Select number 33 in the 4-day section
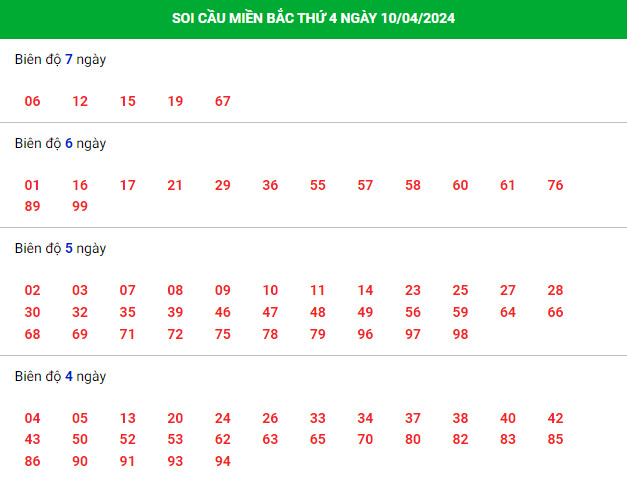Image resolution: width=627 pixels, height=480 pixels. [318, 418]
